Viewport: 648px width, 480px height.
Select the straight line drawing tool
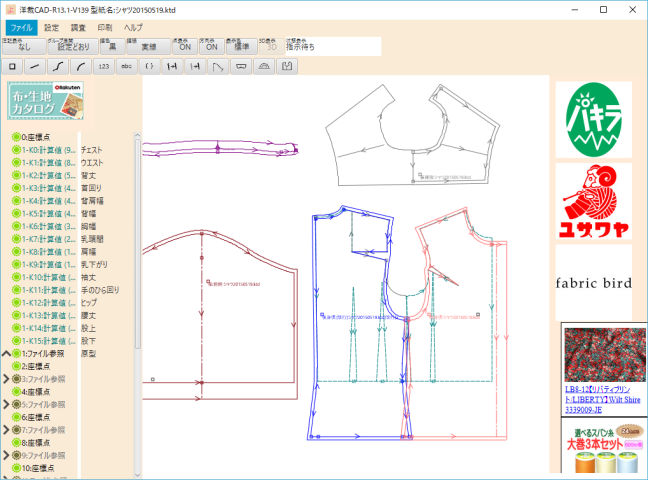[x=35, y=66]
